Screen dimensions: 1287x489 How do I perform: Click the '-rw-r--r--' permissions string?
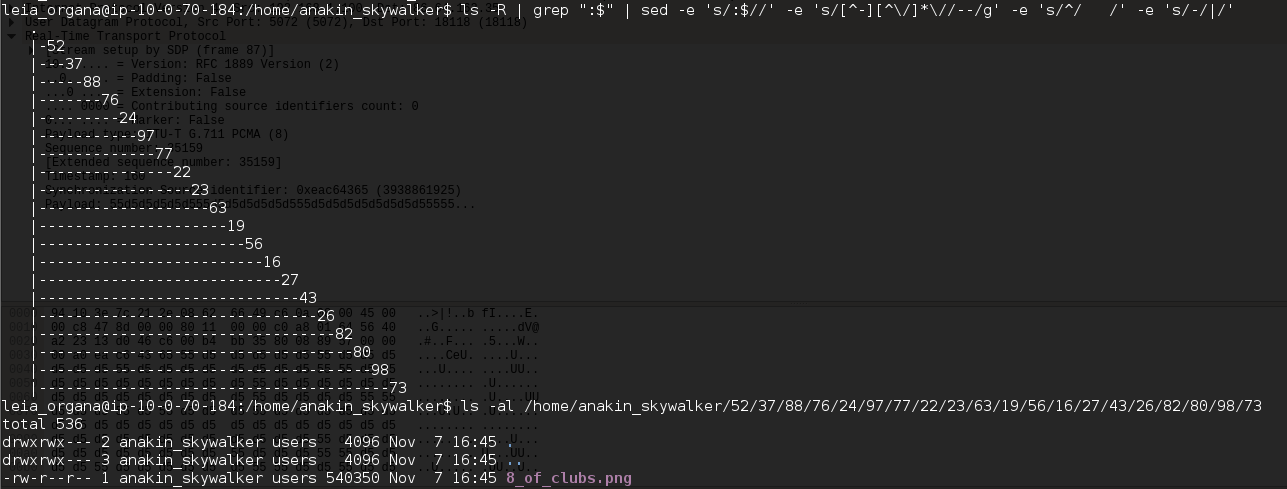[x=47, y=478]
